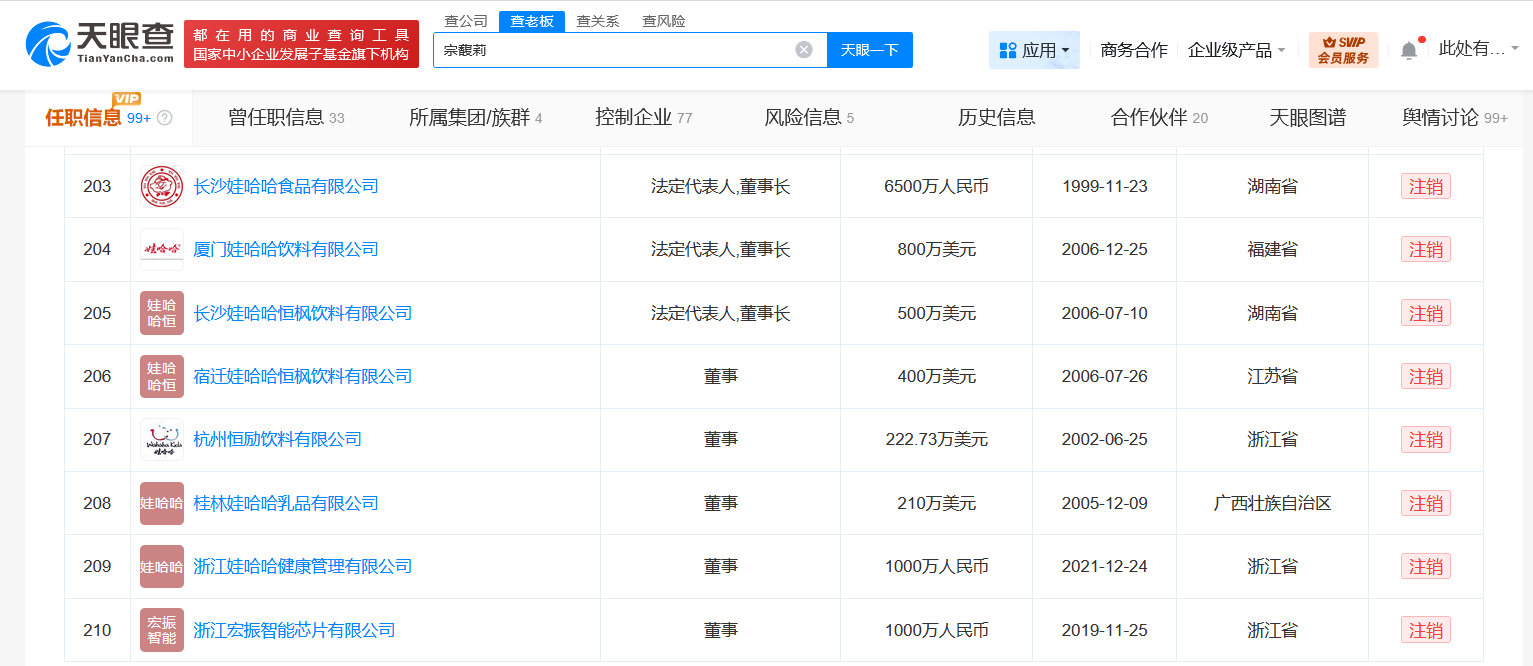The image size is (1533, 666).
Task: Open the 控制企业 tab
Action: (x=643, y=118)
